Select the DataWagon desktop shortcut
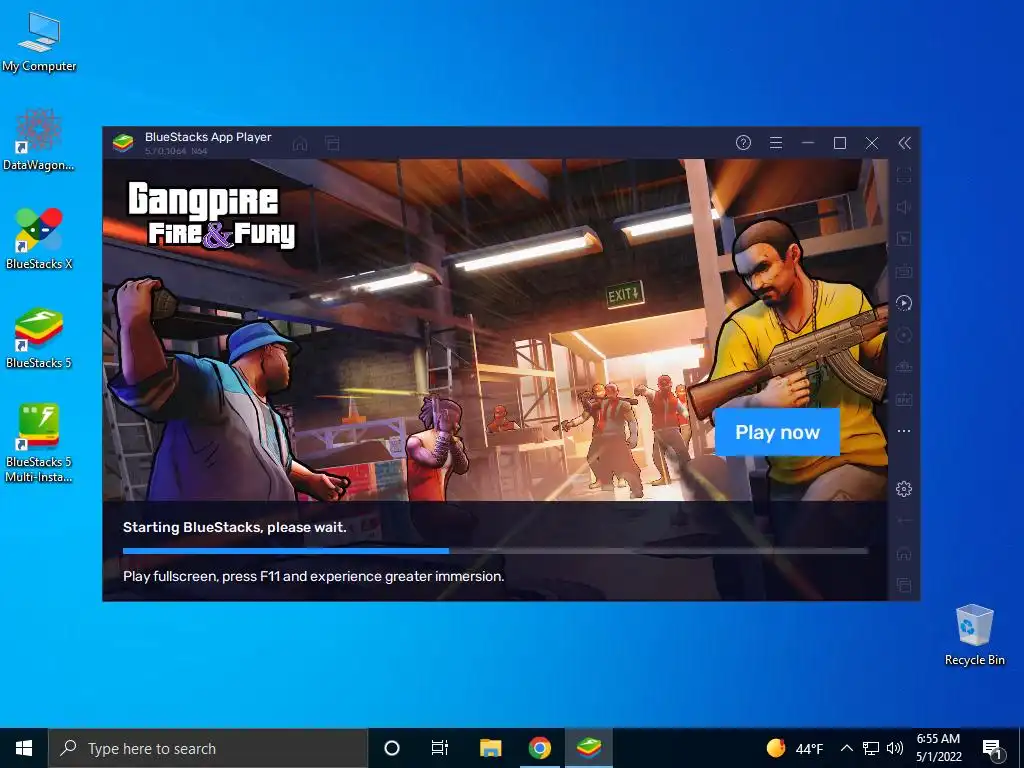Viewport: 1024px width, 768px height. coord(39,140)
